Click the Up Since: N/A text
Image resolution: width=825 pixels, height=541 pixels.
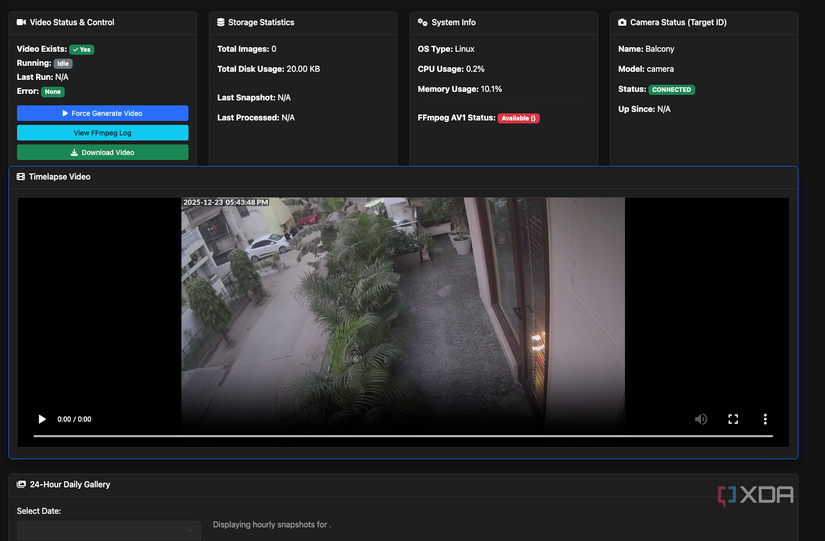pos(645,109)
